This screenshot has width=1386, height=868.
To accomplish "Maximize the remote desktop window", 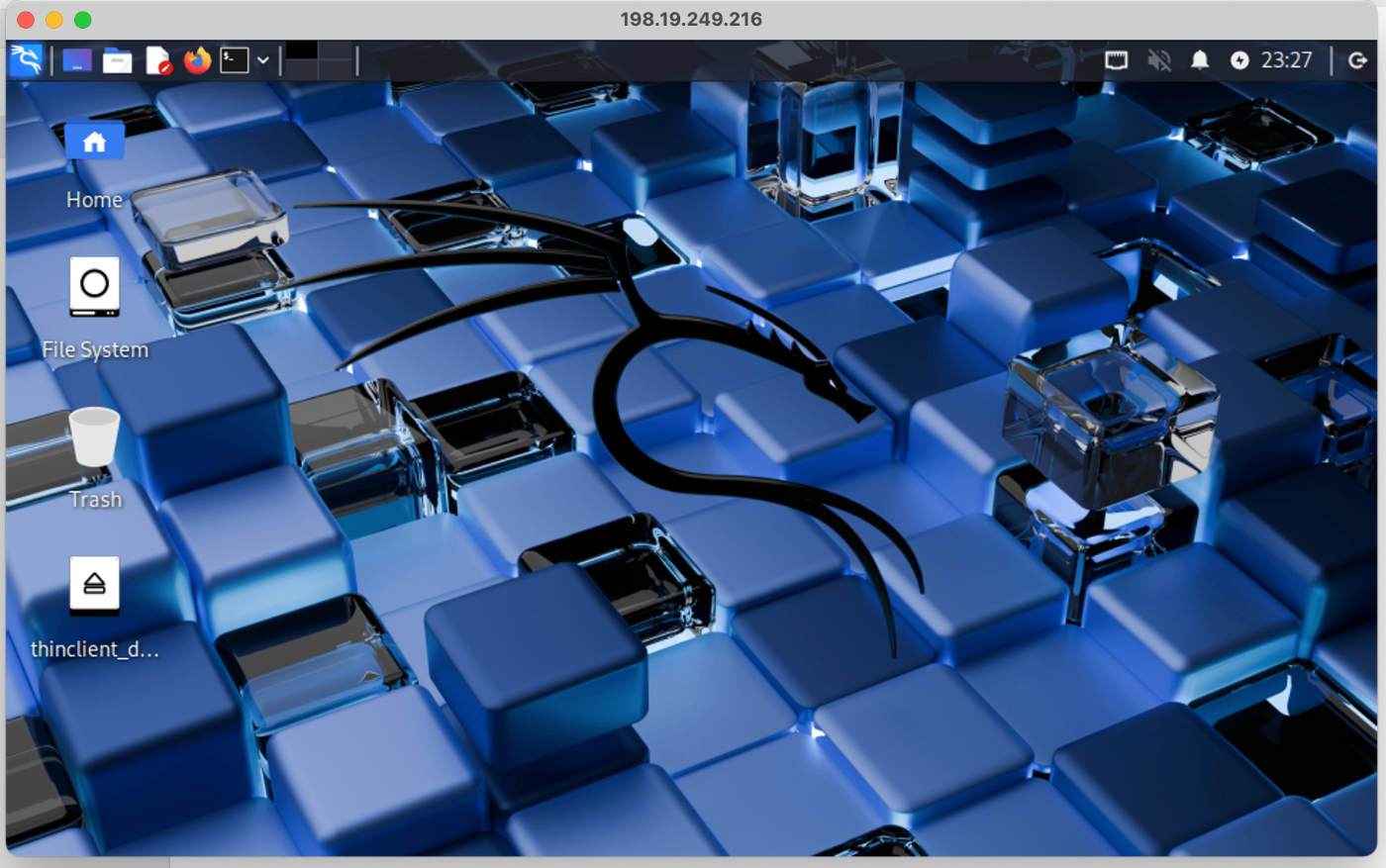I will [83, 19].
